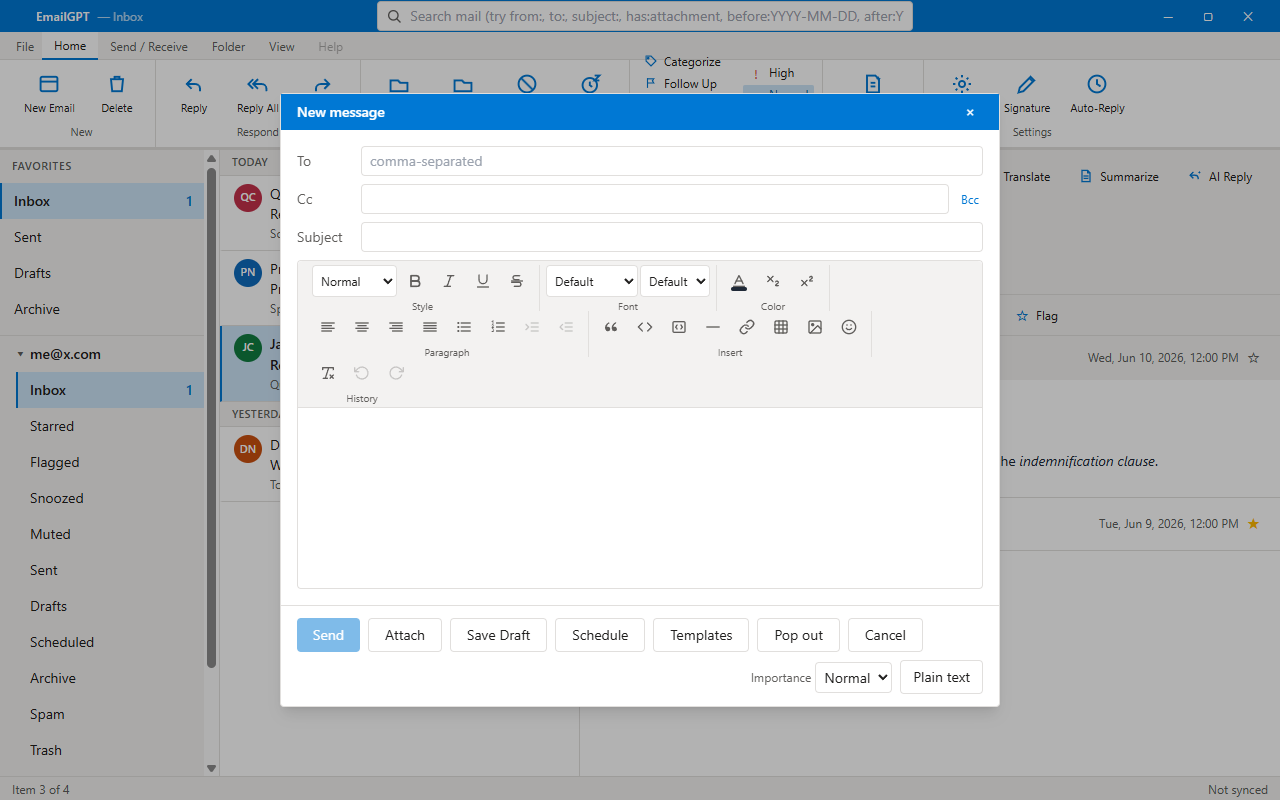Insert a bulleted list
The width and height of the screenshot is (1280, 800).
[464, 327]
